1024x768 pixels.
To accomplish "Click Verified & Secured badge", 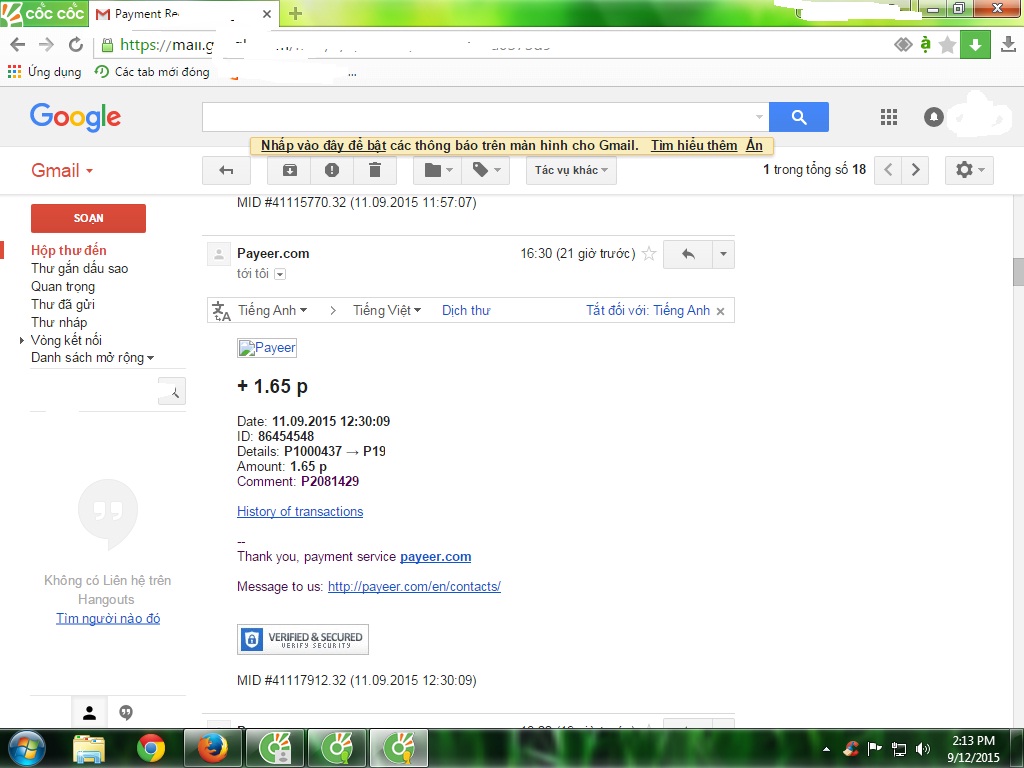I will pyautogui.click(x=303, y=639).
